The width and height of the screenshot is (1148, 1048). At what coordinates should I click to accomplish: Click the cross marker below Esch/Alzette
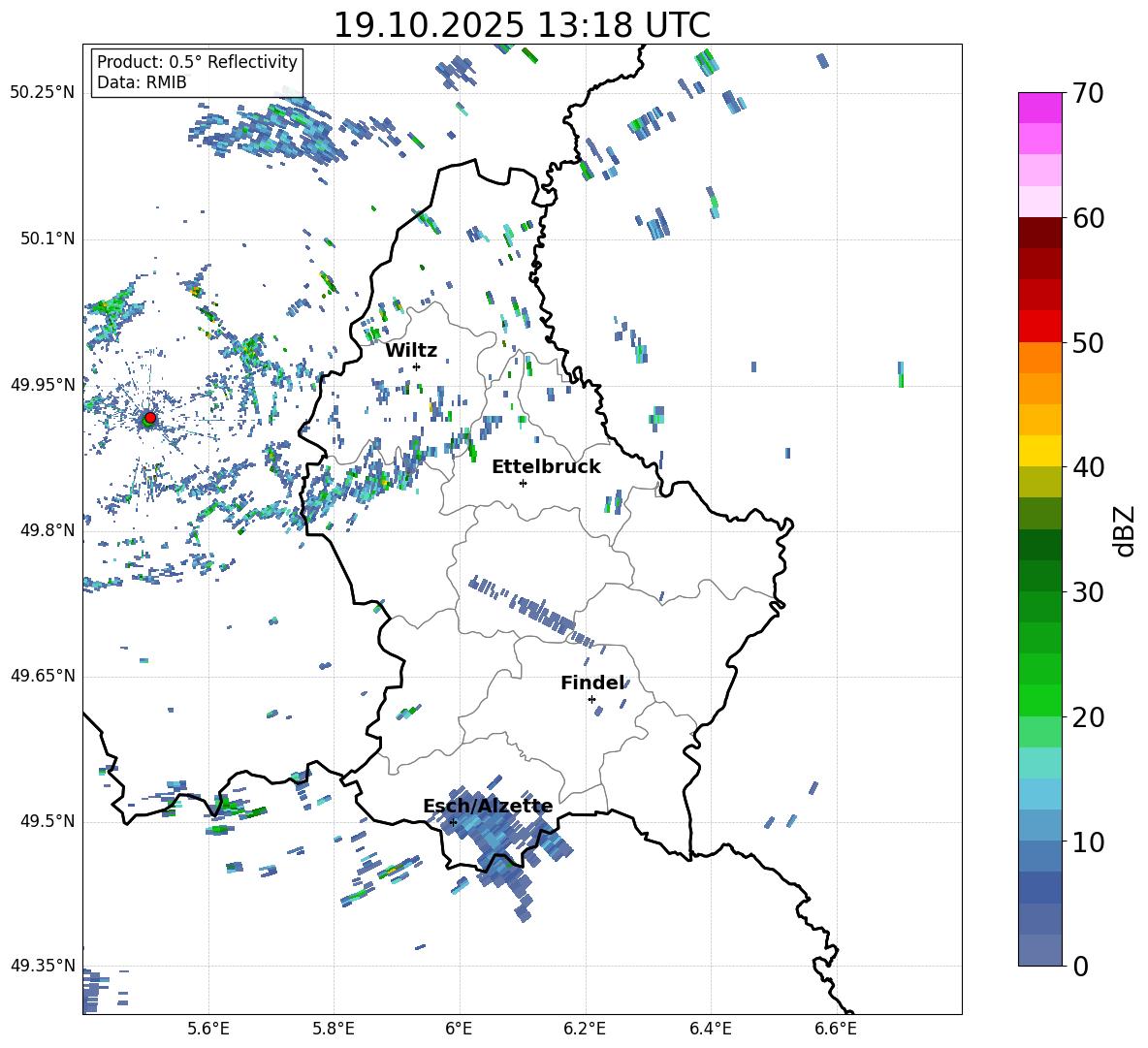click(453, 822)
